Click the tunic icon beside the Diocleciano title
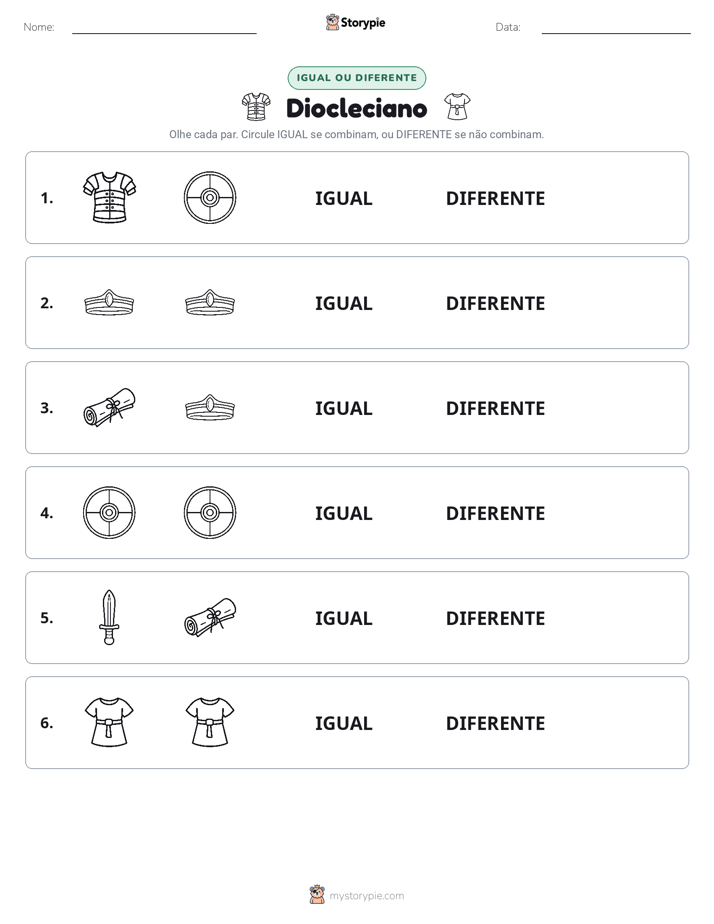 pyautogui.click(x=457, y=106)
